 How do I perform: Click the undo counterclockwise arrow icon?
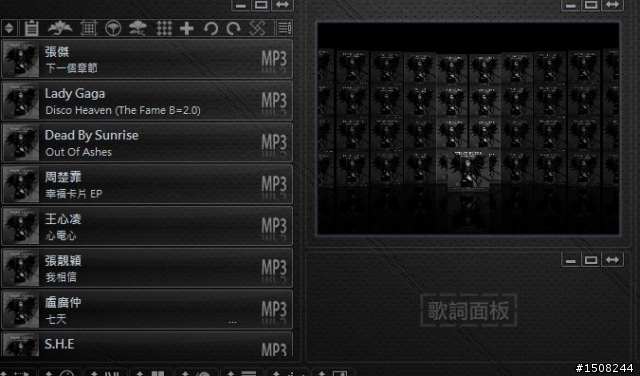(211, 28)
